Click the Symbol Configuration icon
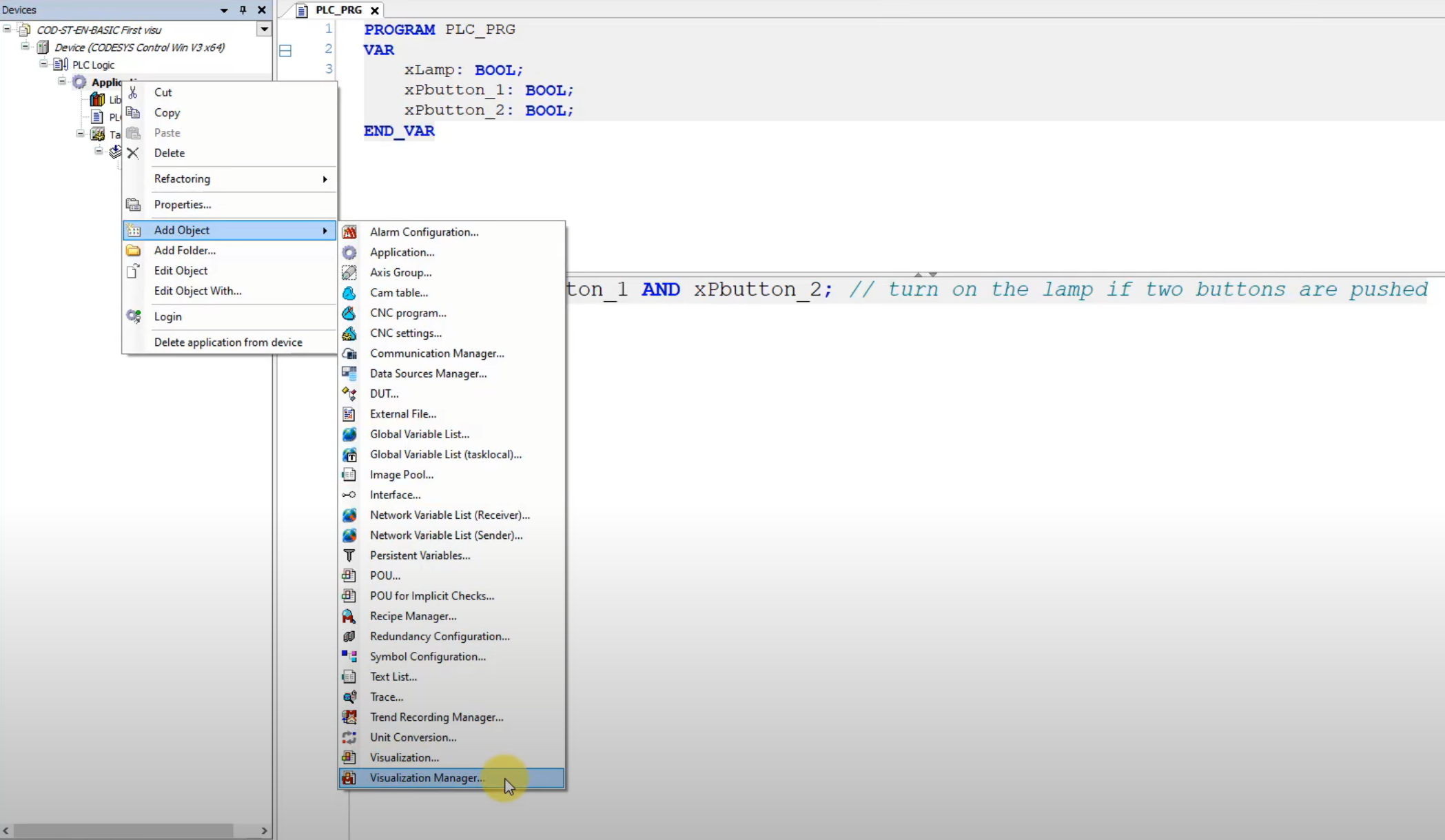 pyautogui.click(x=349, y=656)
